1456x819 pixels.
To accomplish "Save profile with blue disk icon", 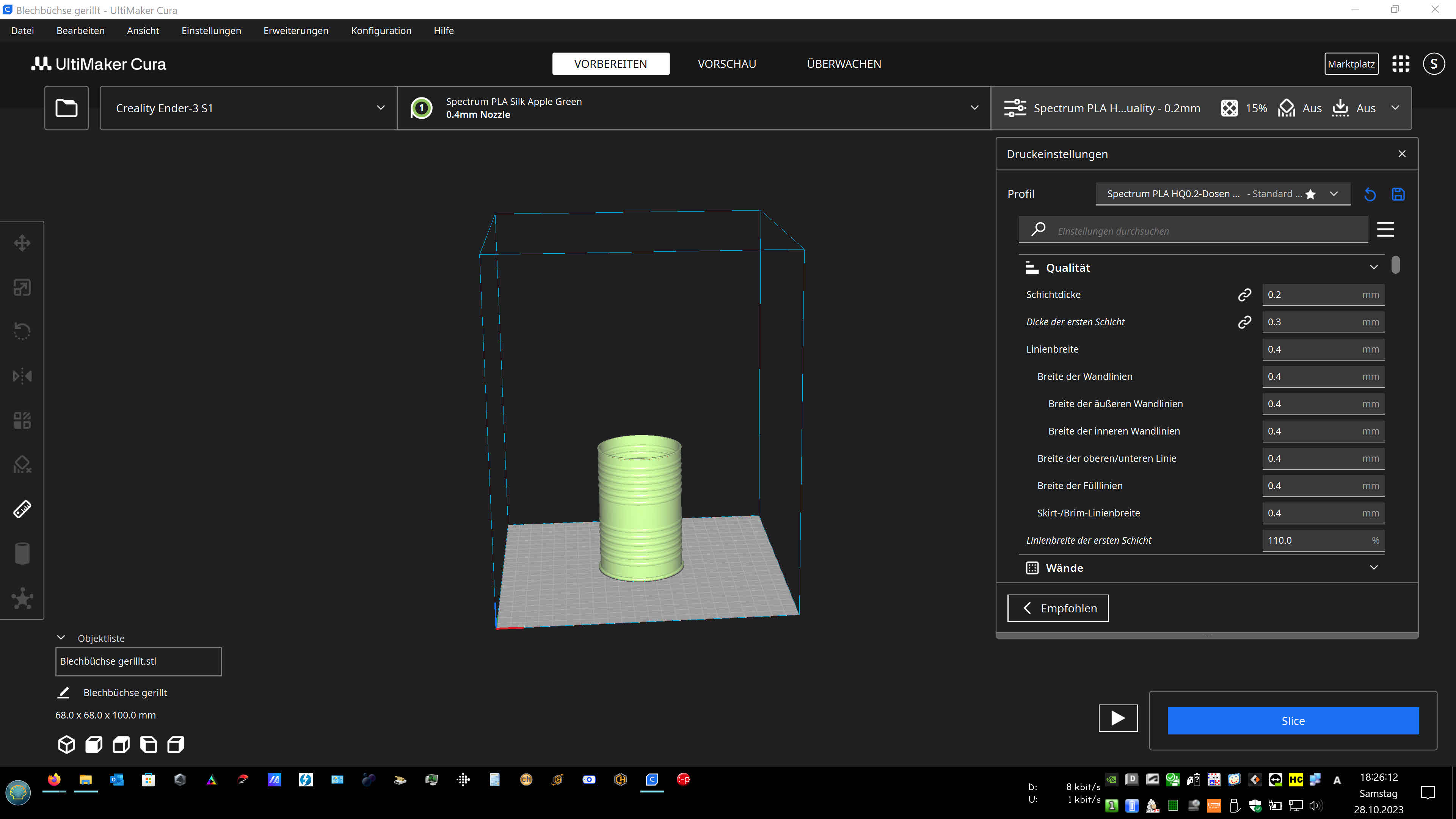I will pyautogui.click(x=1398, y=195).
